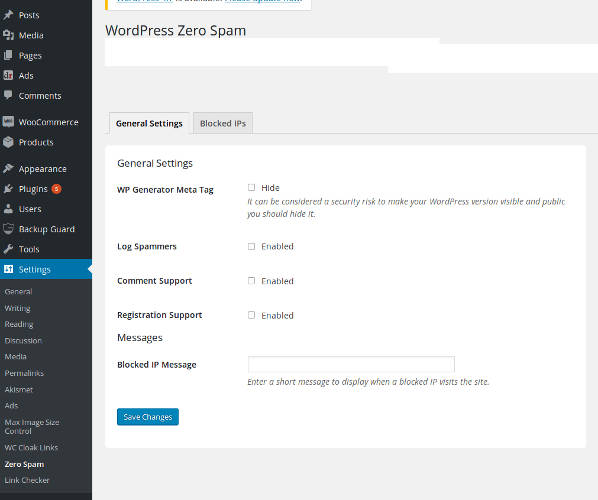Click the Pages icon
The width and height of the screenshot is (598, 500).
(x=8, y=55)
